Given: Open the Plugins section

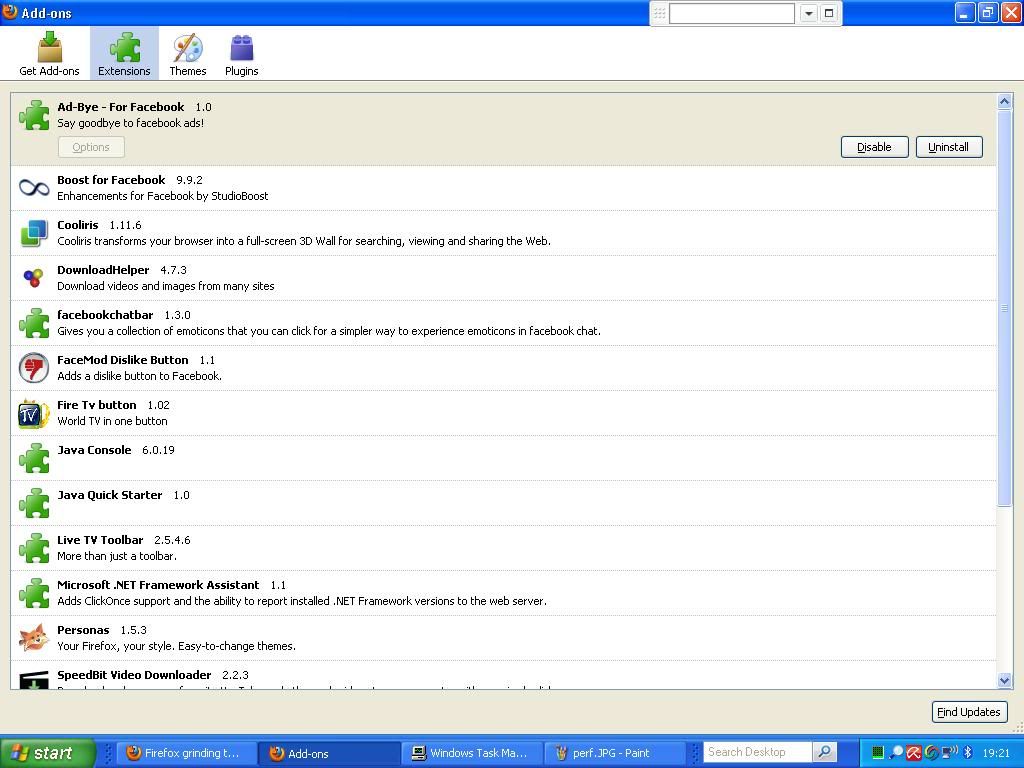Looking at the screenshot, I should coord(241,54).
